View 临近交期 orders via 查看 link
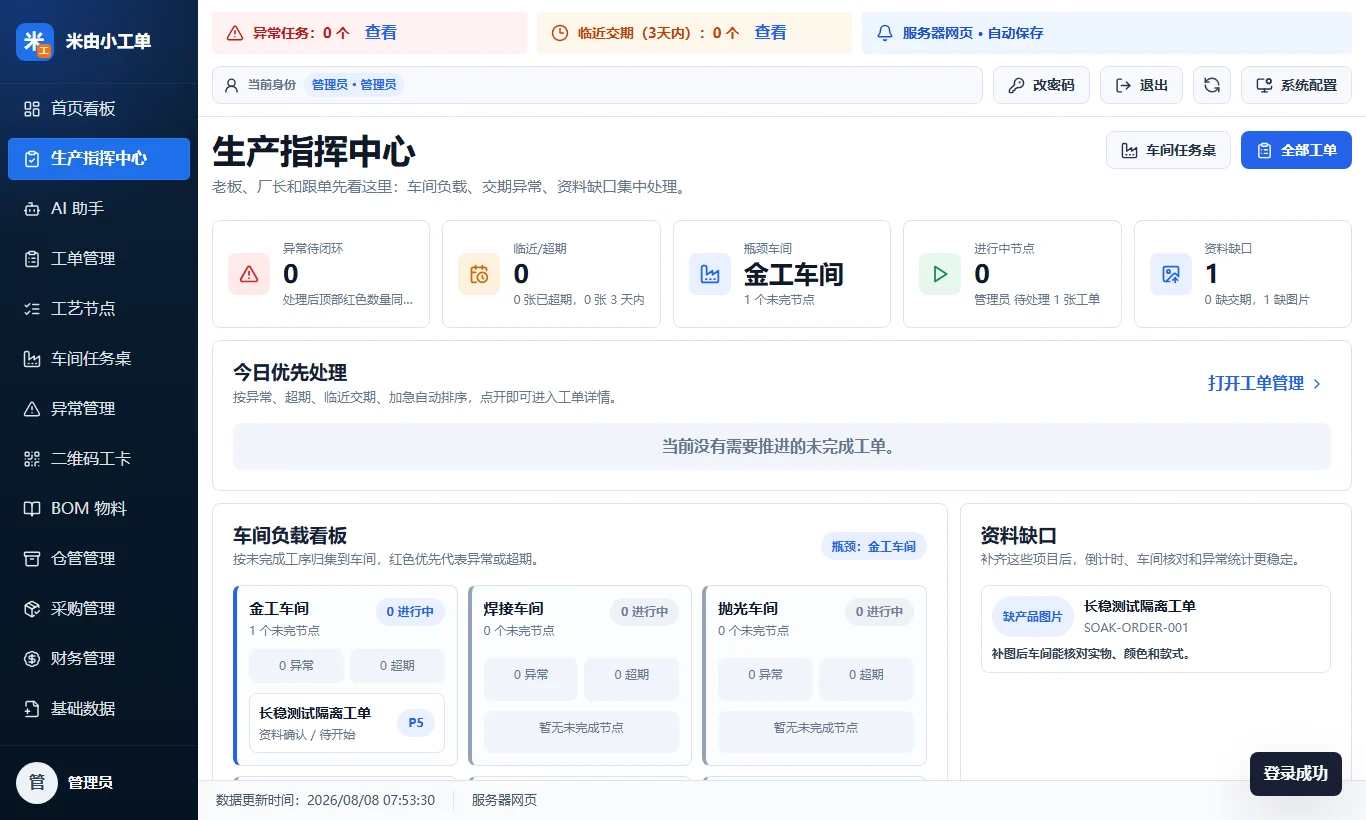The image size is (1366, 820). pos(770,33)
